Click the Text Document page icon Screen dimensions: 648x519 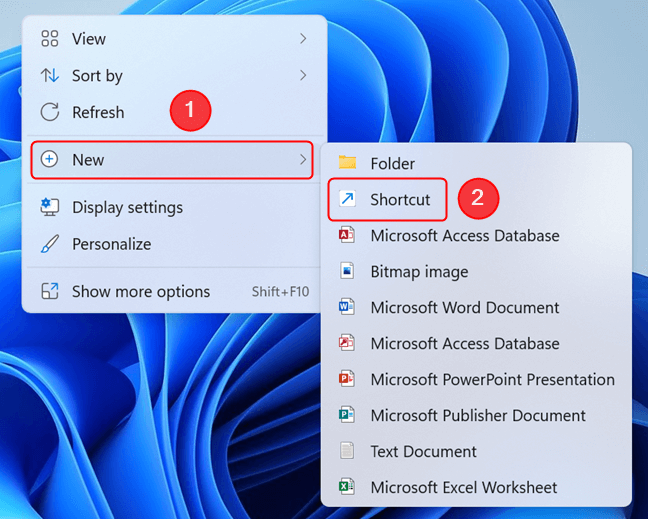click(347, 451)
